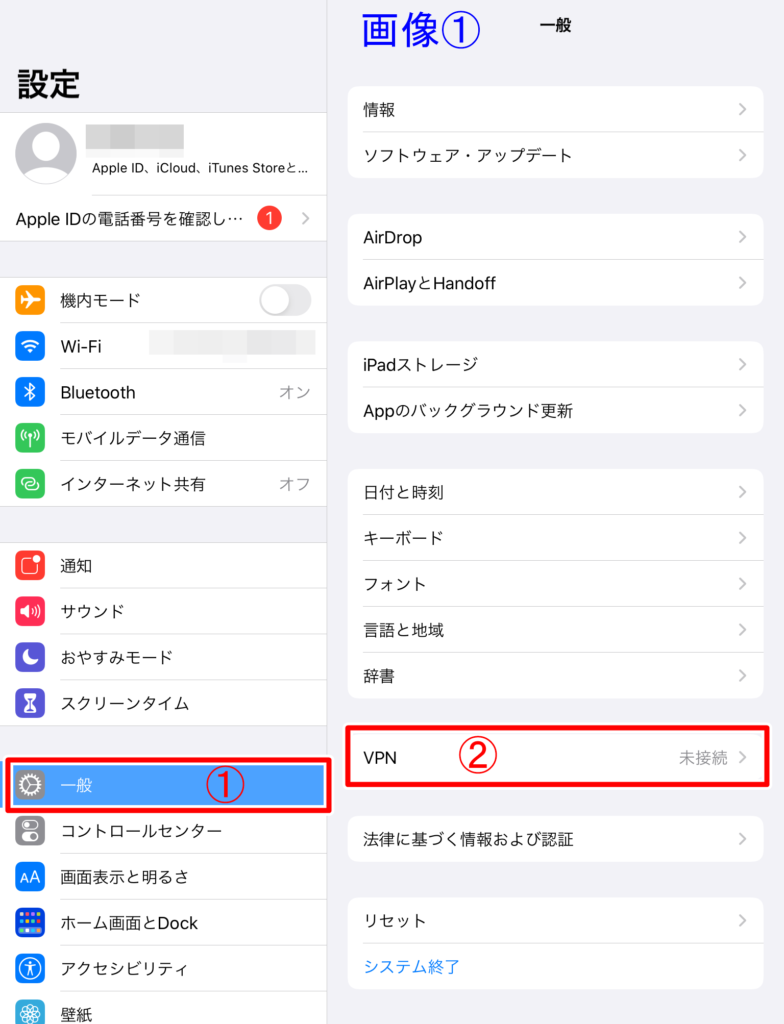Select the green mobile data antenna icon
Screen dimensions: 784x1024
[30, 438]
